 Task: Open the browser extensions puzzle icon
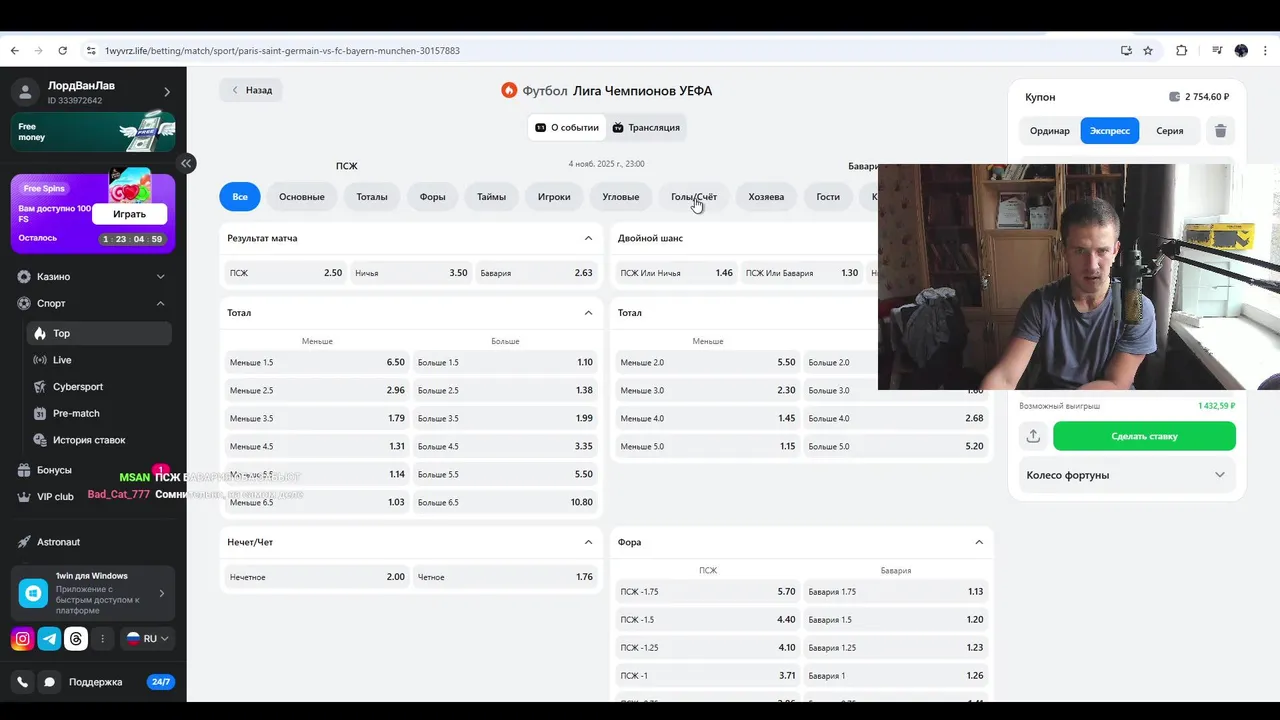(x=1181, y=50)
